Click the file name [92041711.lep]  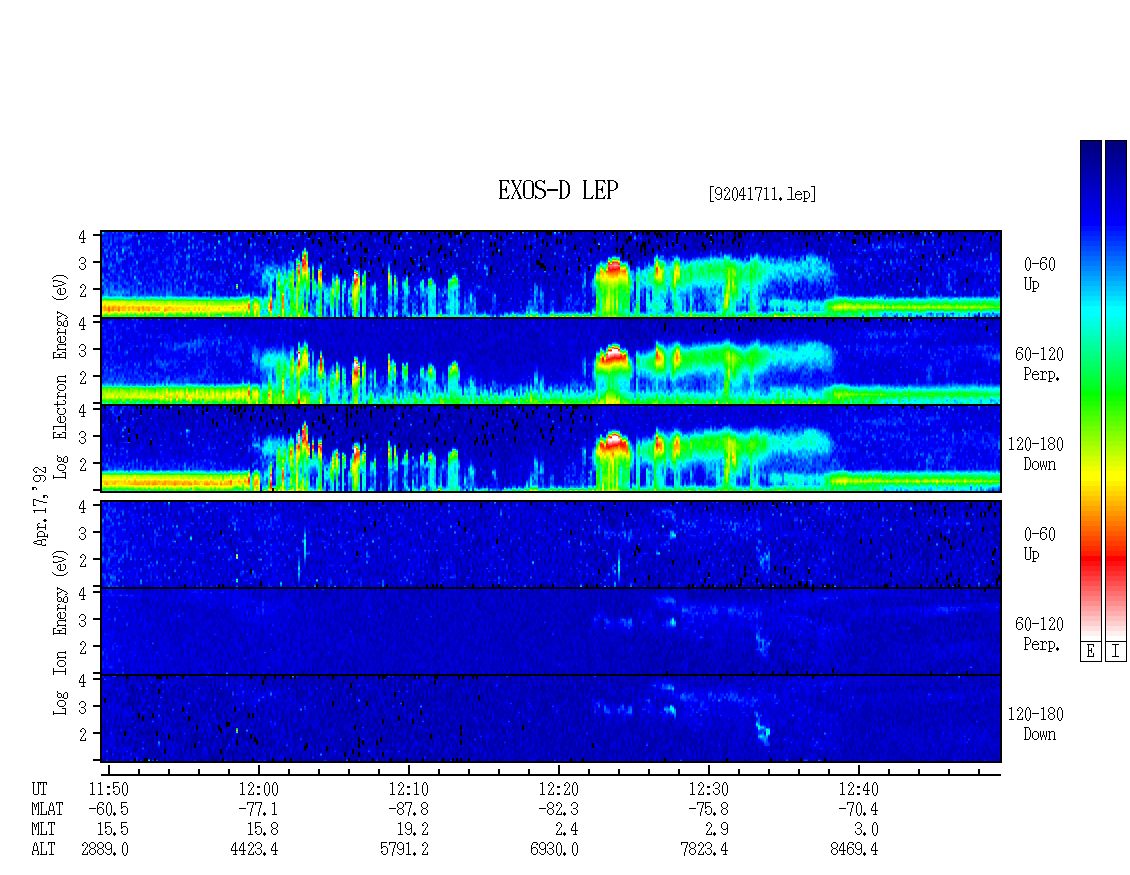click(x=762, y=194)
